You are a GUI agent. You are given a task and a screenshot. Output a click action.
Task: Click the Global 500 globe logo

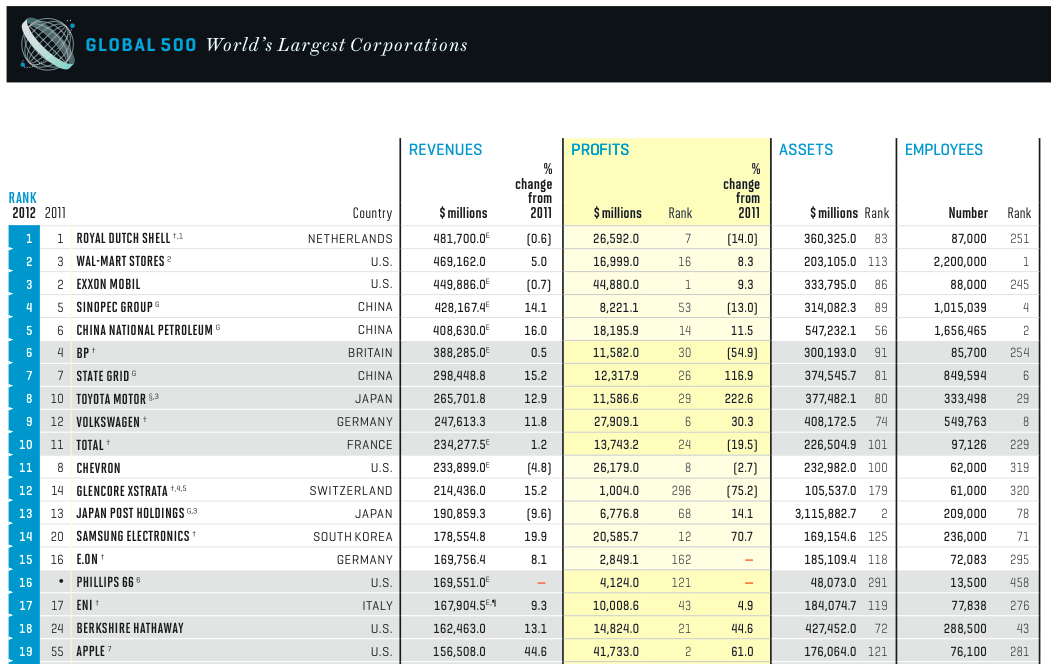(47, 44)
